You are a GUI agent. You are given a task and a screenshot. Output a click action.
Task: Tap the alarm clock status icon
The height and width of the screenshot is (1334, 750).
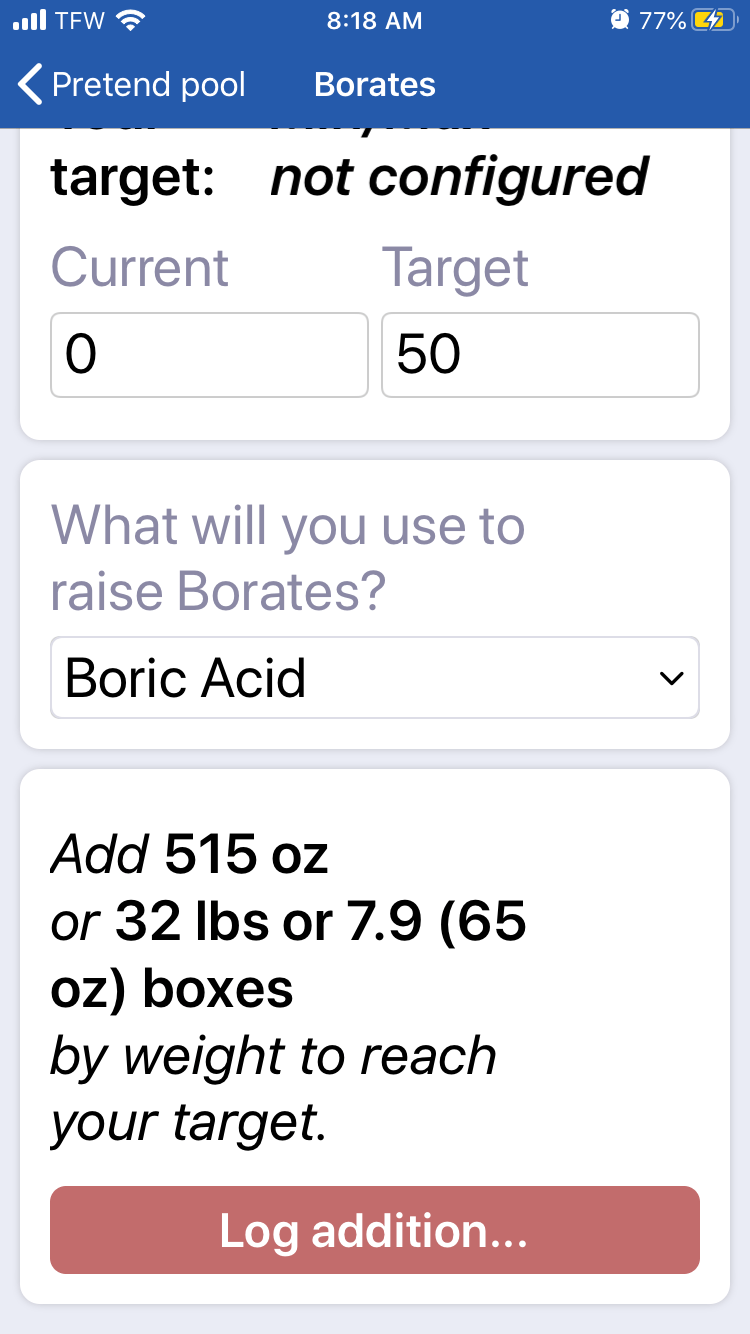point(620,20)
